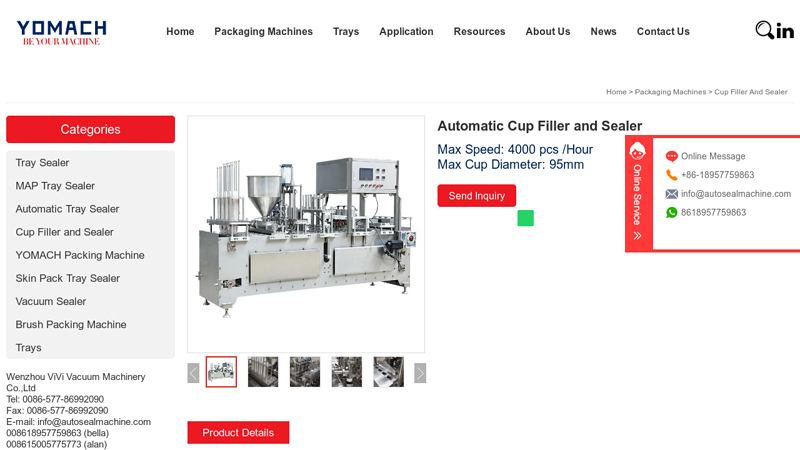Image resolution: width=800 pixels, height=450 pixels.
Task: Click info@autosealmachine.com in service panel
Action: [736, 194]
